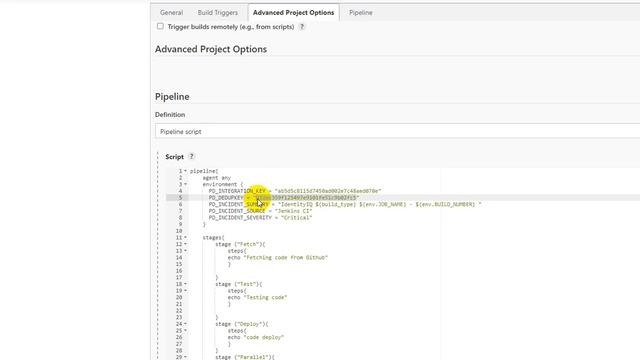
Task: Open the Definition dropdown showing Pipeline script
Action: tap(397, 132)
